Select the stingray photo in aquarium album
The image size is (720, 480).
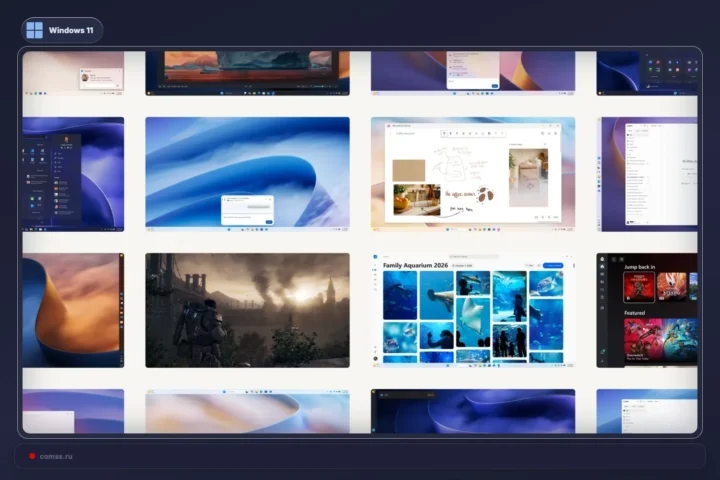pos(473,322)
